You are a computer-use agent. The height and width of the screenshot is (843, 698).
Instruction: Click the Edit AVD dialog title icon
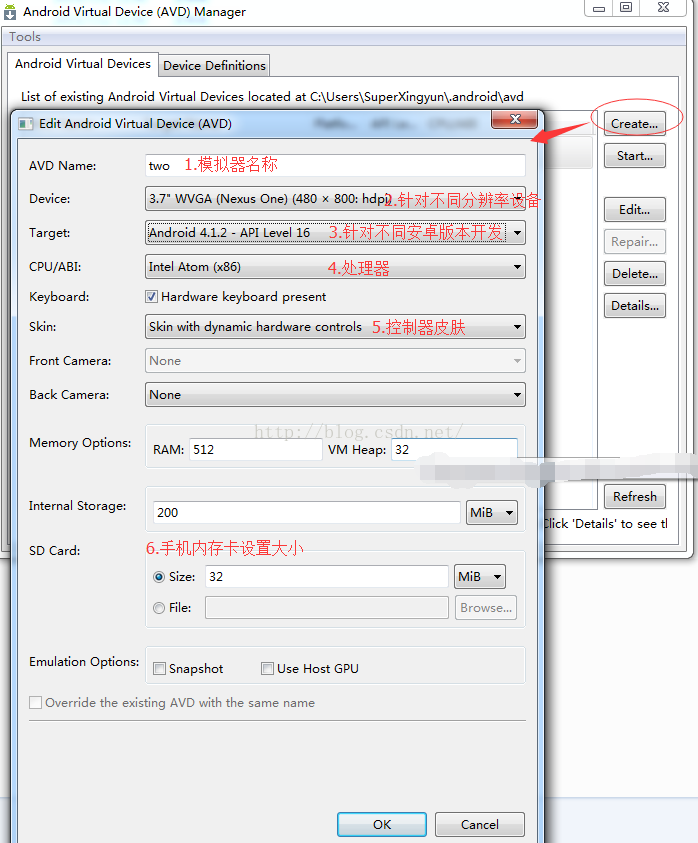tap(25, 123)
